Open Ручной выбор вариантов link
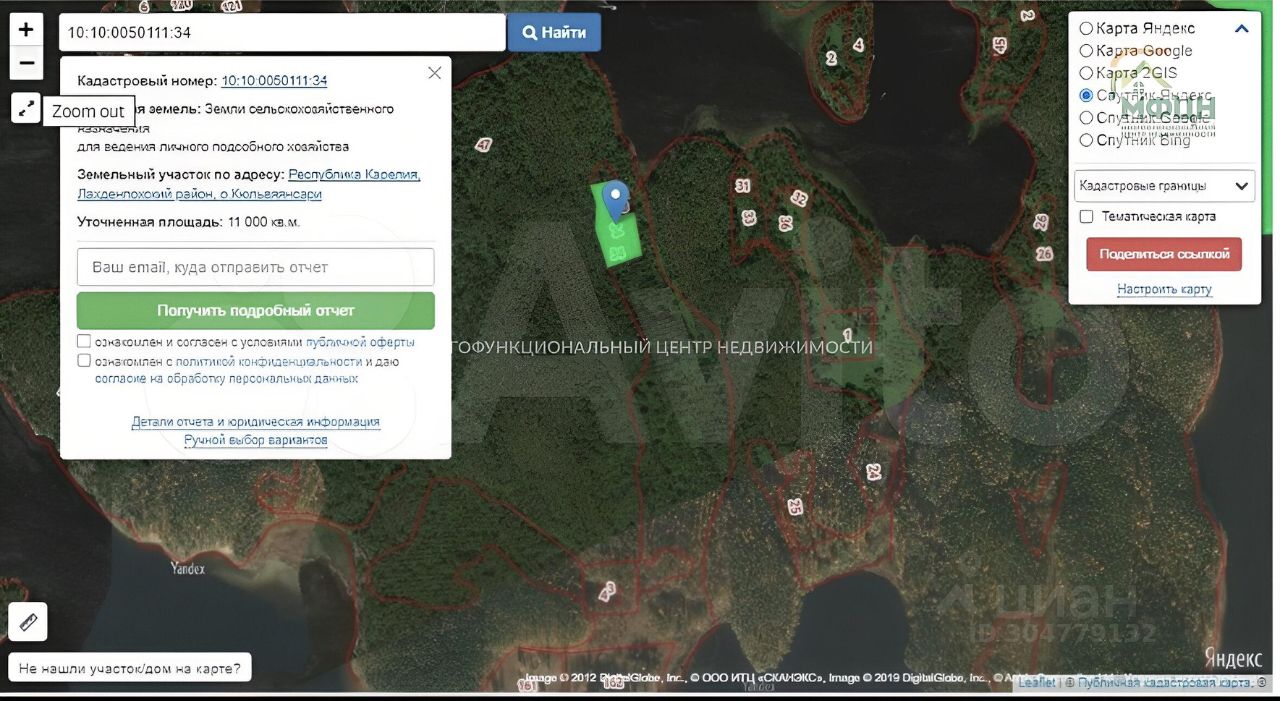Viewport: 1280px width, 701px height. tap(256, 440)
